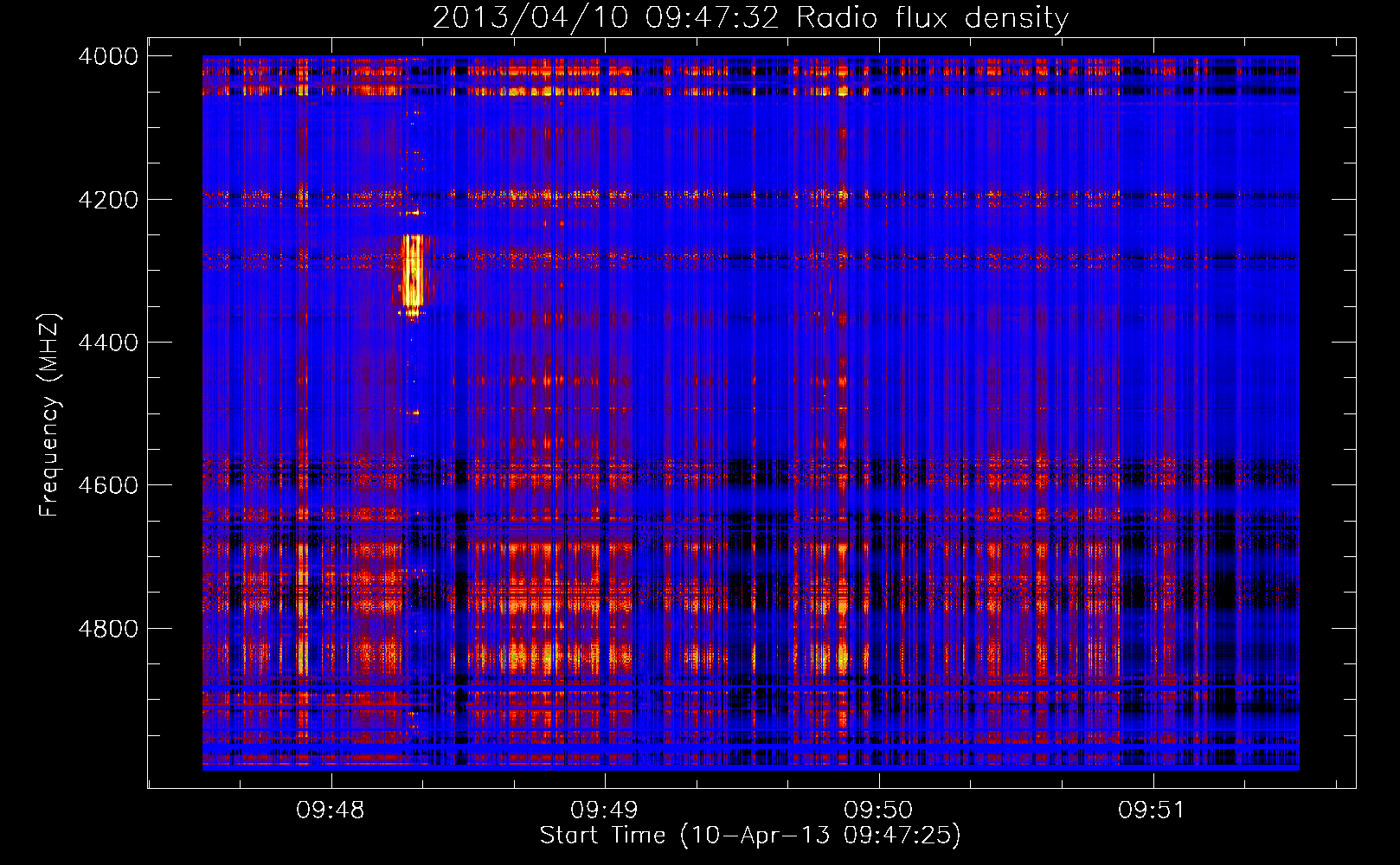The height and width of the screenshot is (865, 1400).
Task: Click the 4000 frequency tick label
Action: [108, 56]
